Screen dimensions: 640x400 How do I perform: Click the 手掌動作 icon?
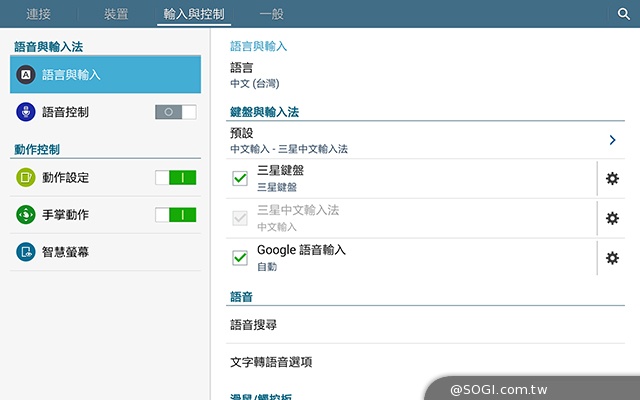click(x=26, y=215)
